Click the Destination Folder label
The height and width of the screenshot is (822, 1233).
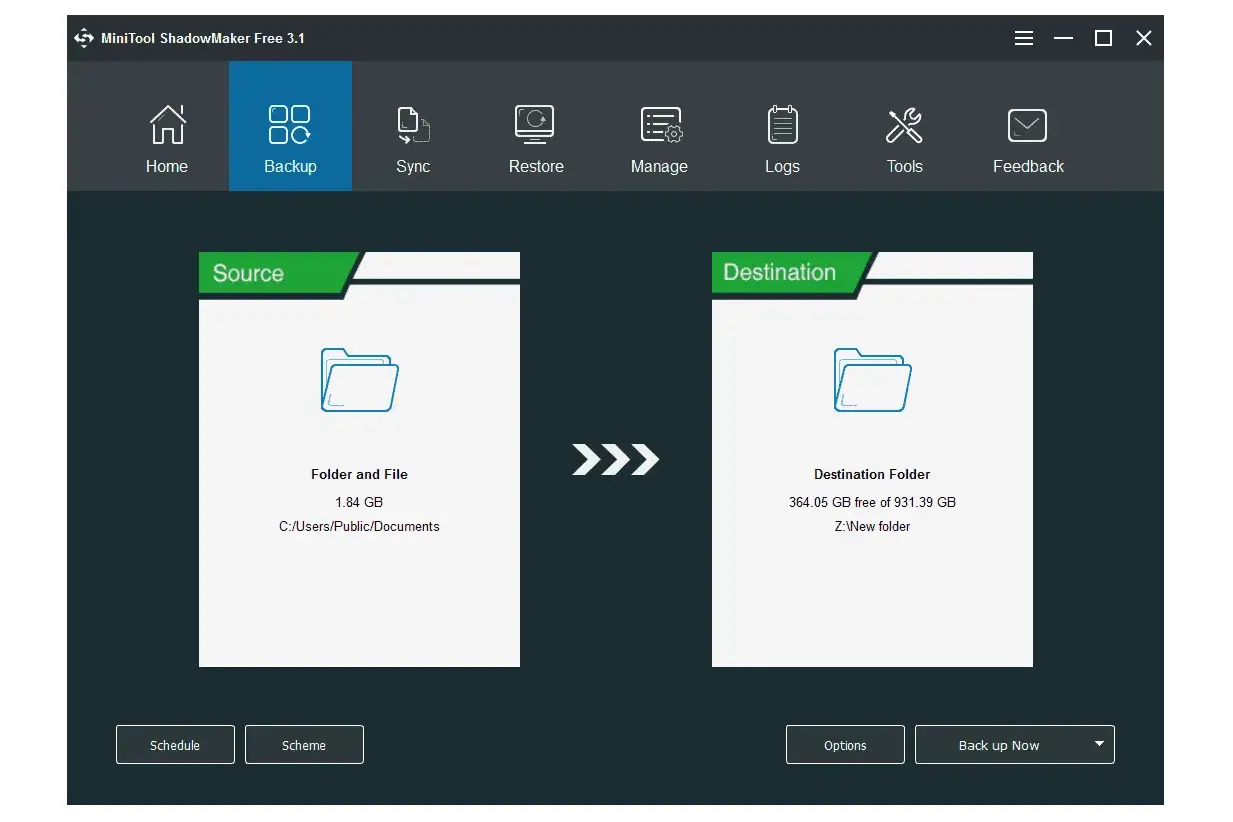point(872,474)
